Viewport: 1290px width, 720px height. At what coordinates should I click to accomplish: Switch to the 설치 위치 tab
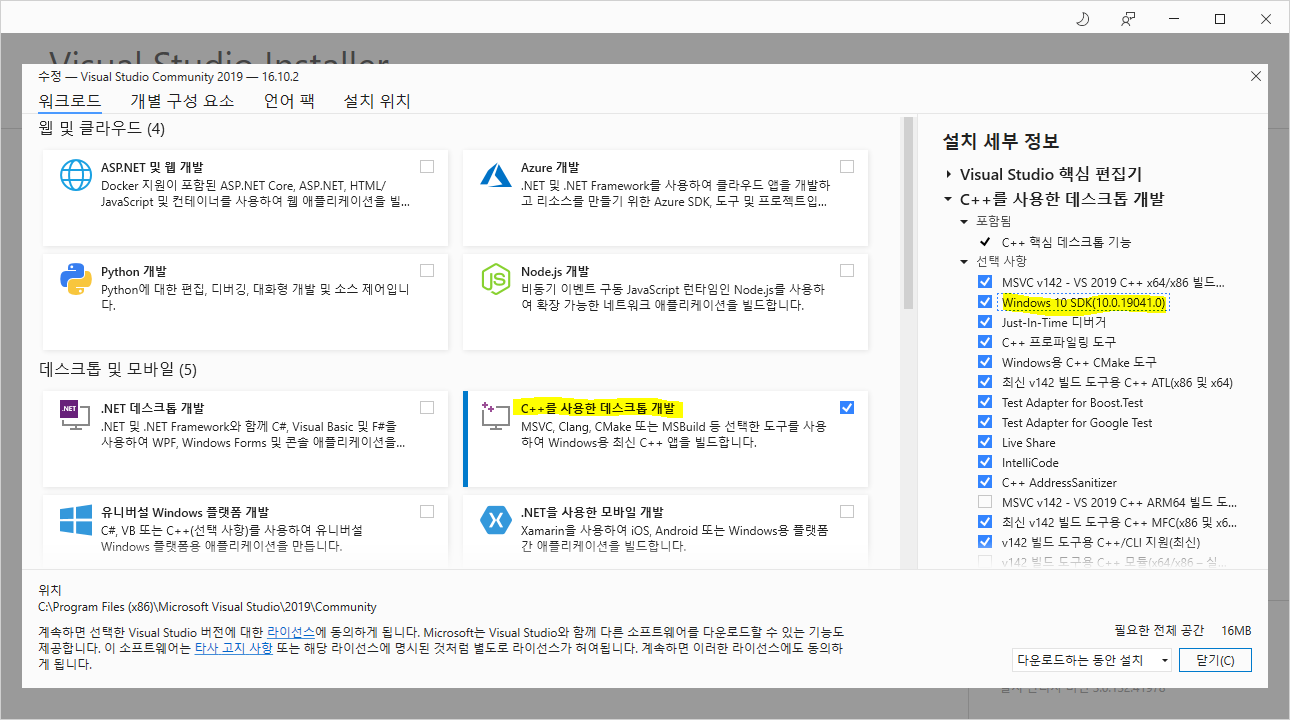[377, 101]
